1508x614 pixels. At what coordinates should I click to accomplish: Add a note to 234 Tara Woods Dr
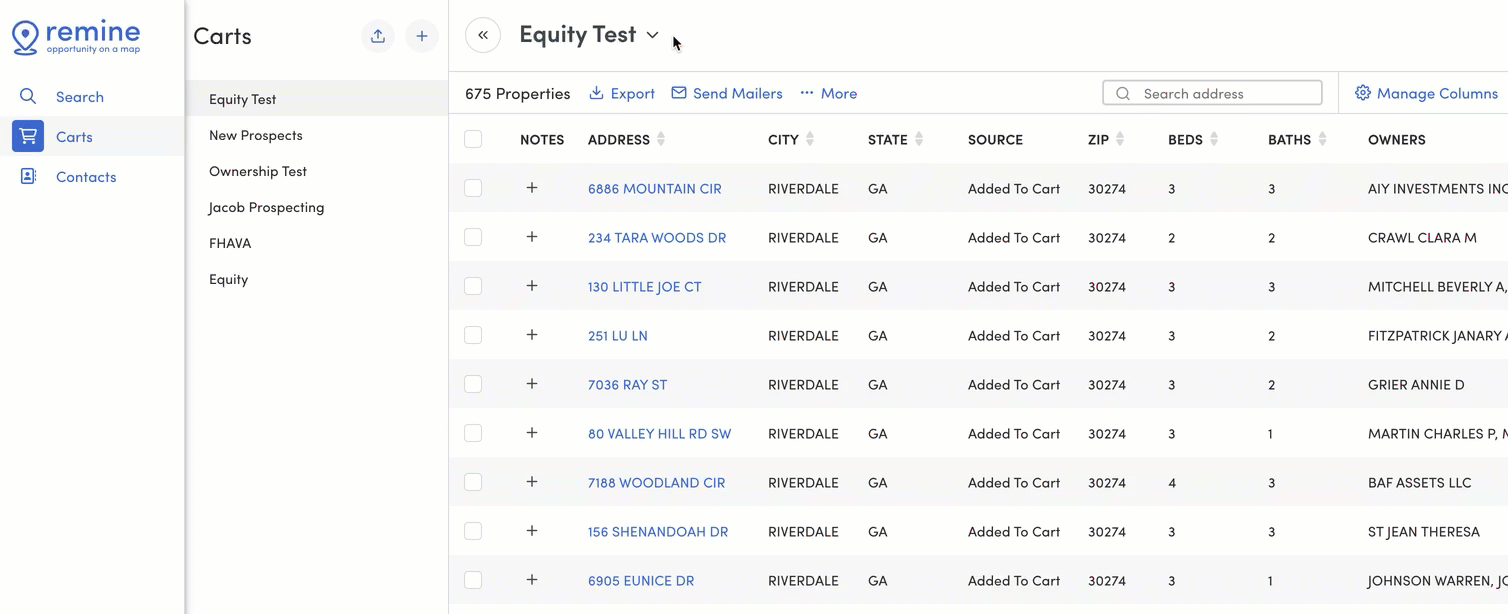(532, 236)
